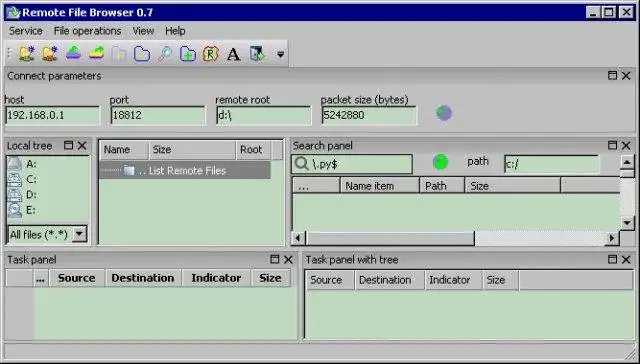640x364 pixels.
Task: Click the search path field showing c:/
Action: (551, 164)
